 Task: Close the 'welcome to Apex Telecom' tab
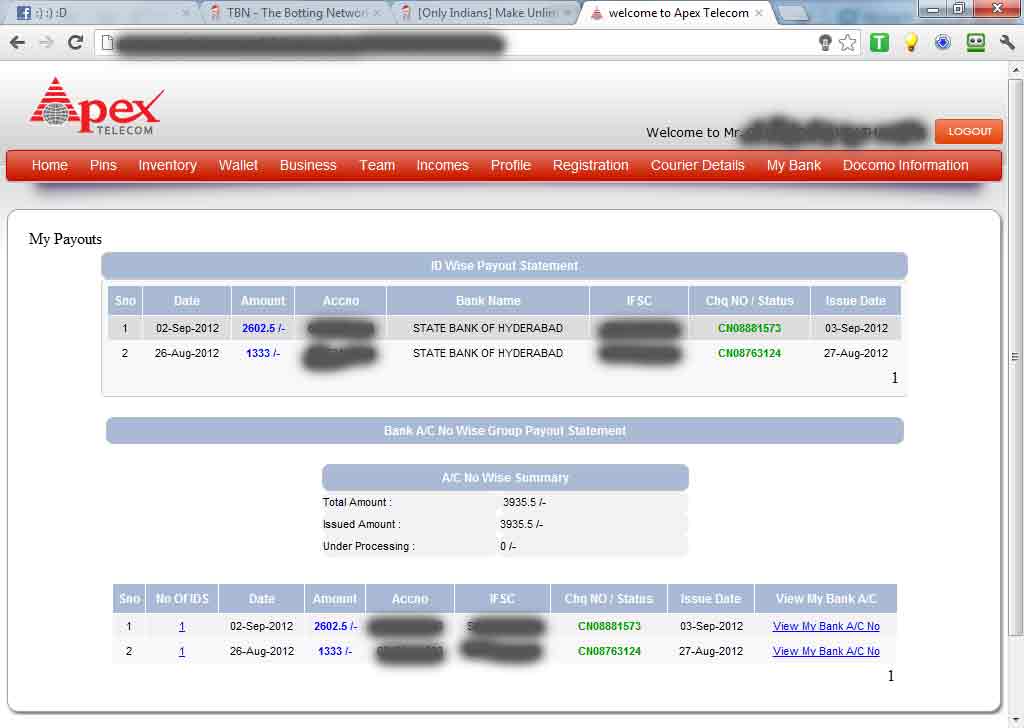tap(759, 13)
